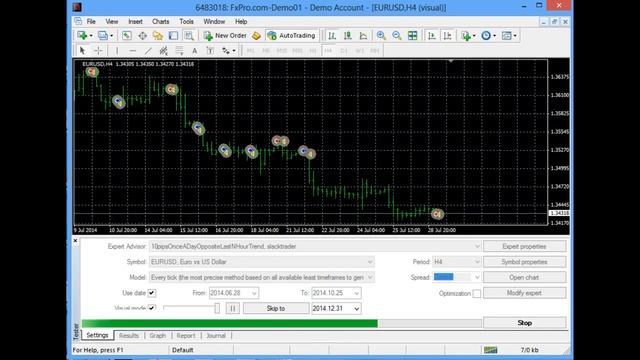Enable the Optimization checkbox
Screen dimensions: 640x360
[x=476, y=293]
